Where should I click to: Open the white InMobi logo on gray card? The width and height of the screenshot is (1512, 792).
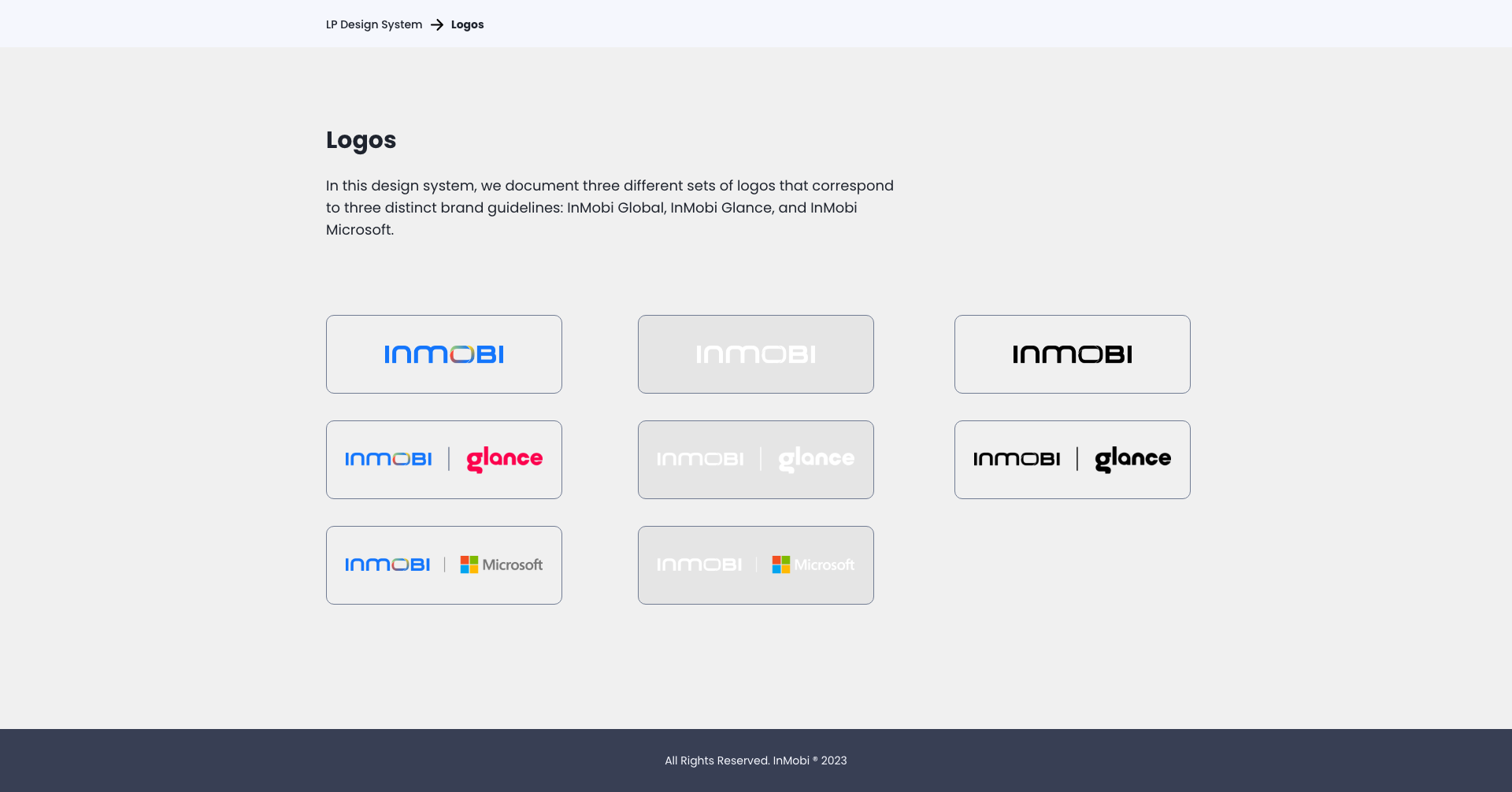pyautogui.click(x=755, y=354)
